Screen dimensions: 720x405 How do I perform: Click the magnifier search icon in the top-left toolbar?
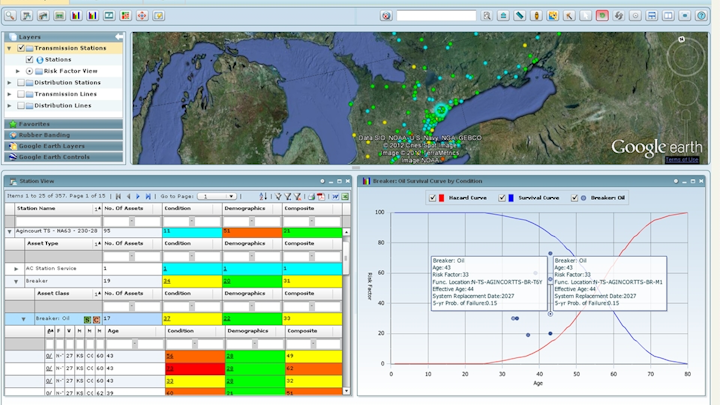tap(10, 16)
